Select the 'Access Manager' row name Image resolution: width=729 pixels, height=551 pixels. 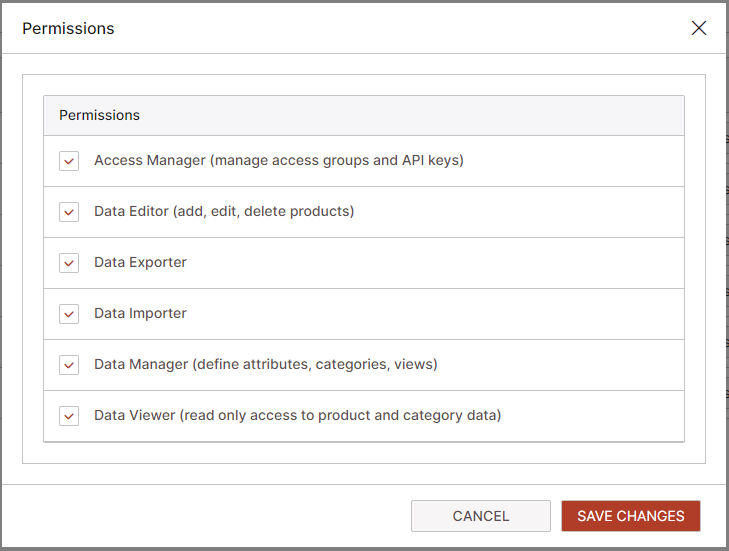[150, 160]
